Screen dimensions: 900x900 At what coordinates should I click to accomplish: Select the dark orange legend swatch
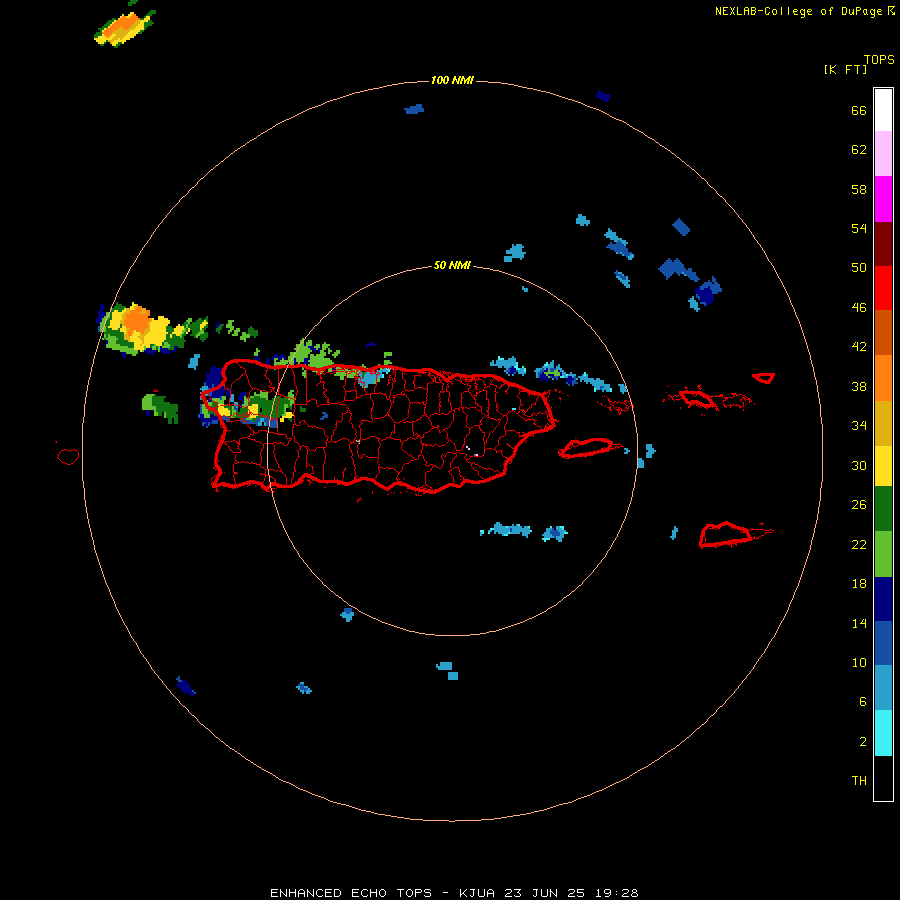pyautogui.click(x=883, y=332)
